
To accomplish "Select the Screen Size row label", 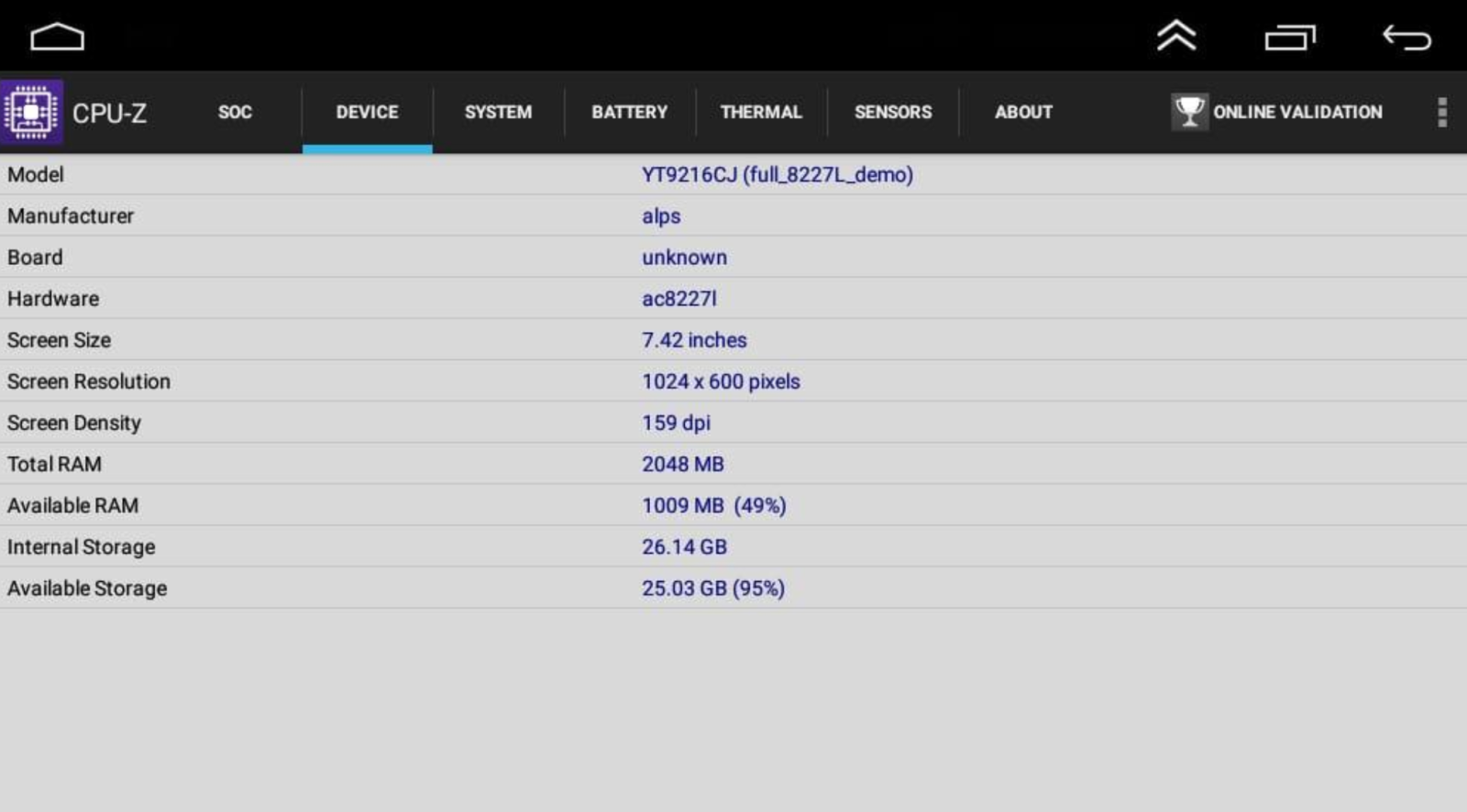I will point(59,340).
